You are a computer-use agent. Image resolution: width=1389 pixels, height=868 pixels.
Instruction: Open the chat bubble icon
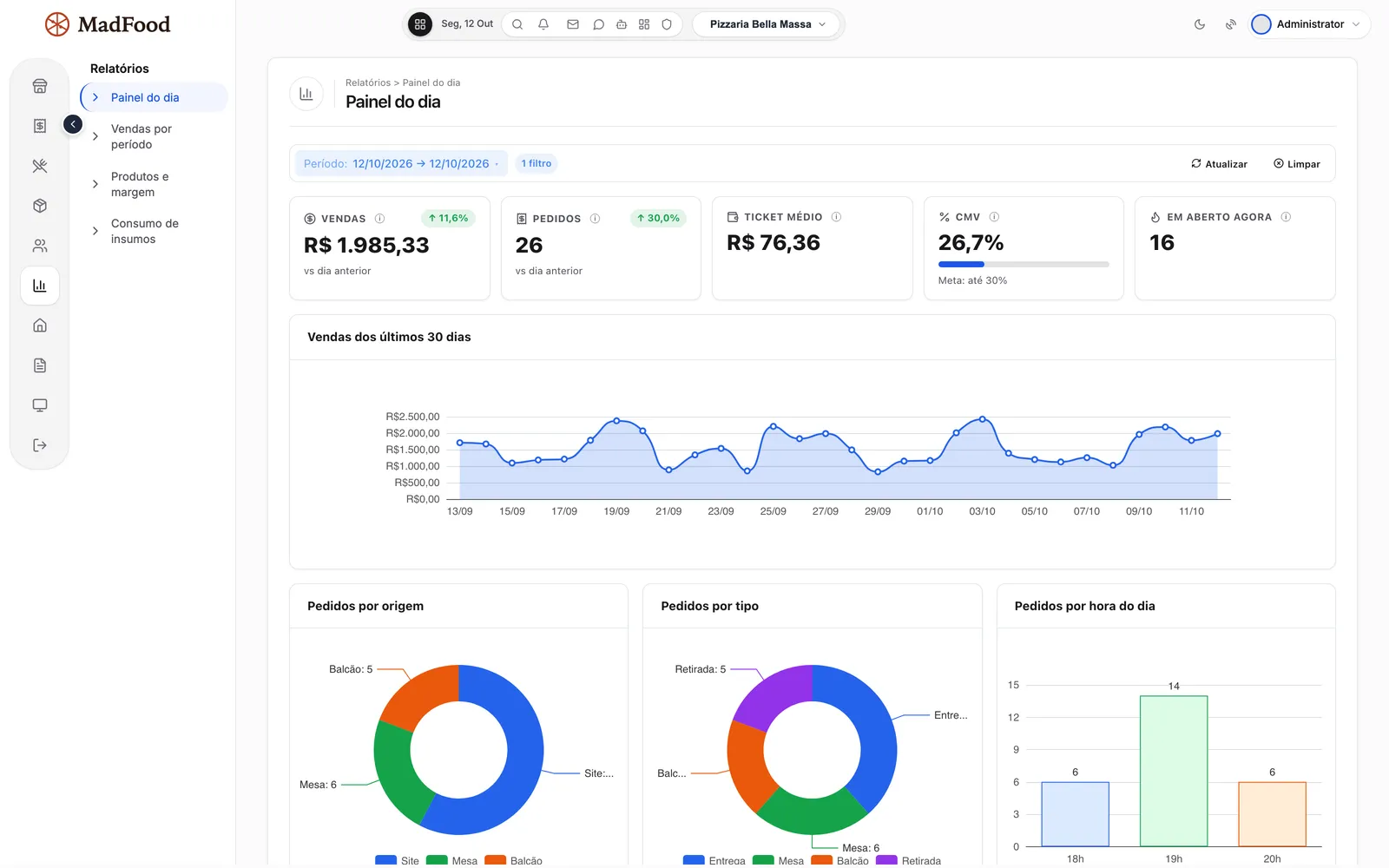598,24
